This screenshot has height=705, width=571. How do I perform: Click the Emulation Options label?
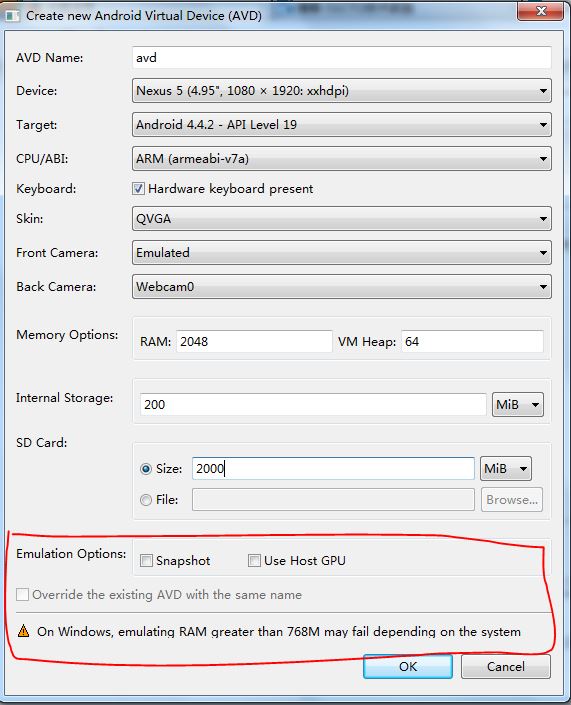[71, 553]
